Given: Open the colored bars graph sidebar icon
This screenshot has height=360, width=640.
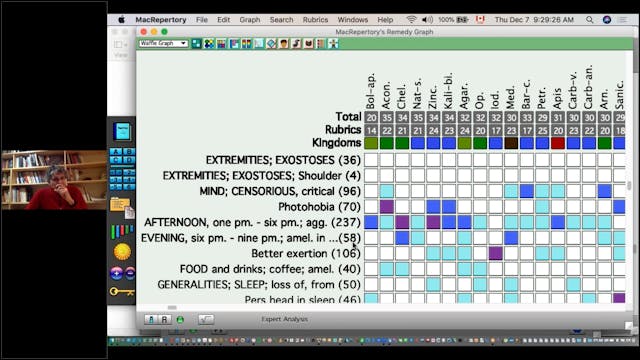Looking at the screenshot, I should 122,231.
